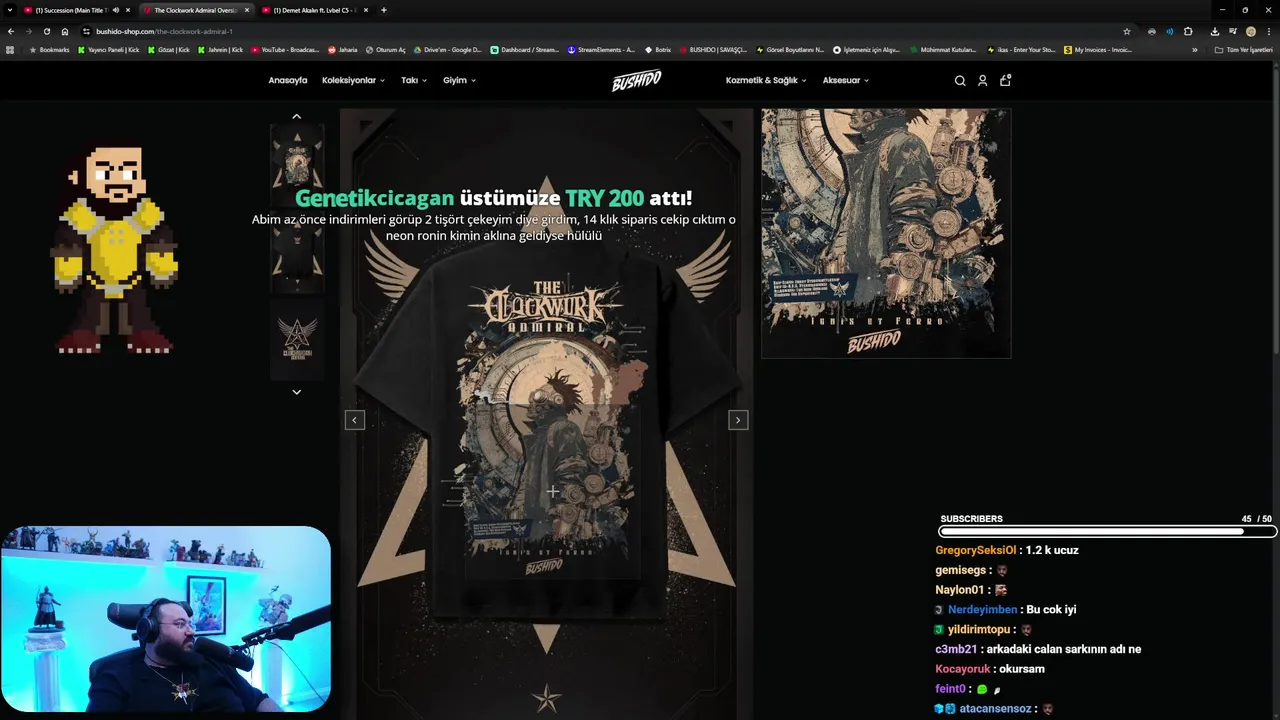Open the site search magnifier icon
Viewport: 1280px width, 720px height.
coord(960,81)
